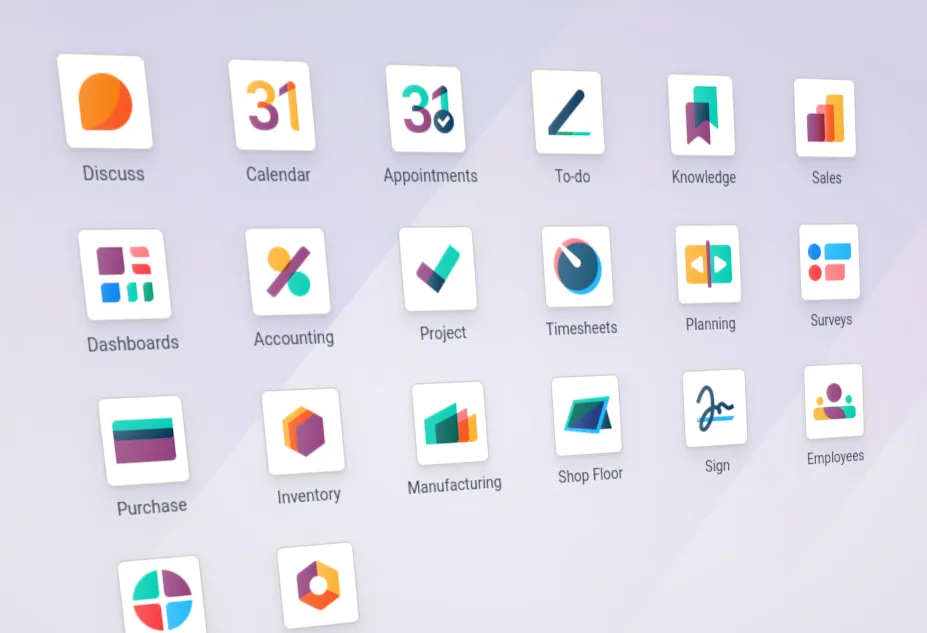Open the Discuss app icon
Image resolution: width=927 pixels, height=633 pixels.
[x=105, y=101]
